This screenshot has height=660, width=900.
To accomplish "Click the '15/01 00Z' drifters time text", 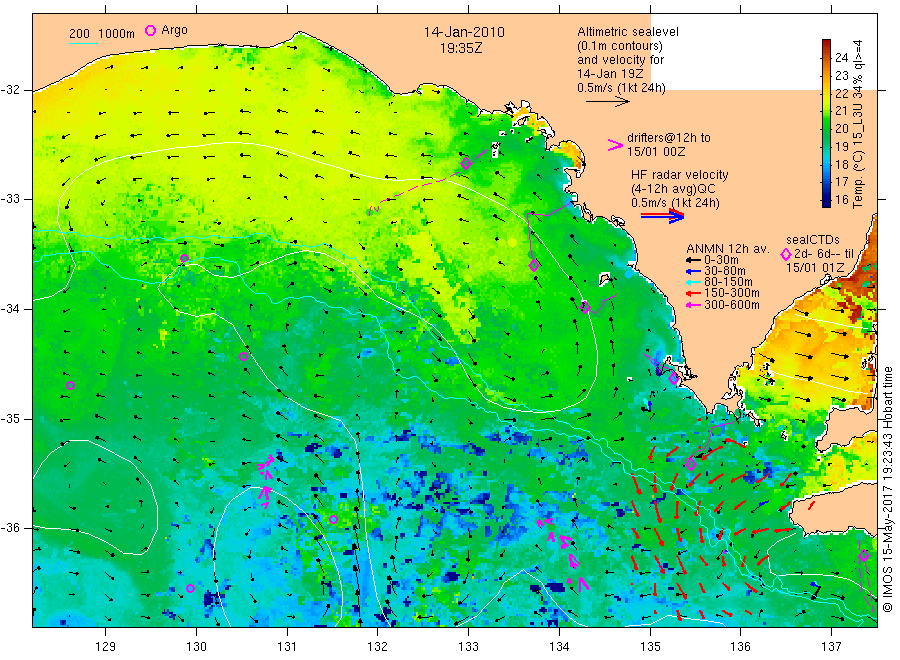I will (x=656, y=152).
